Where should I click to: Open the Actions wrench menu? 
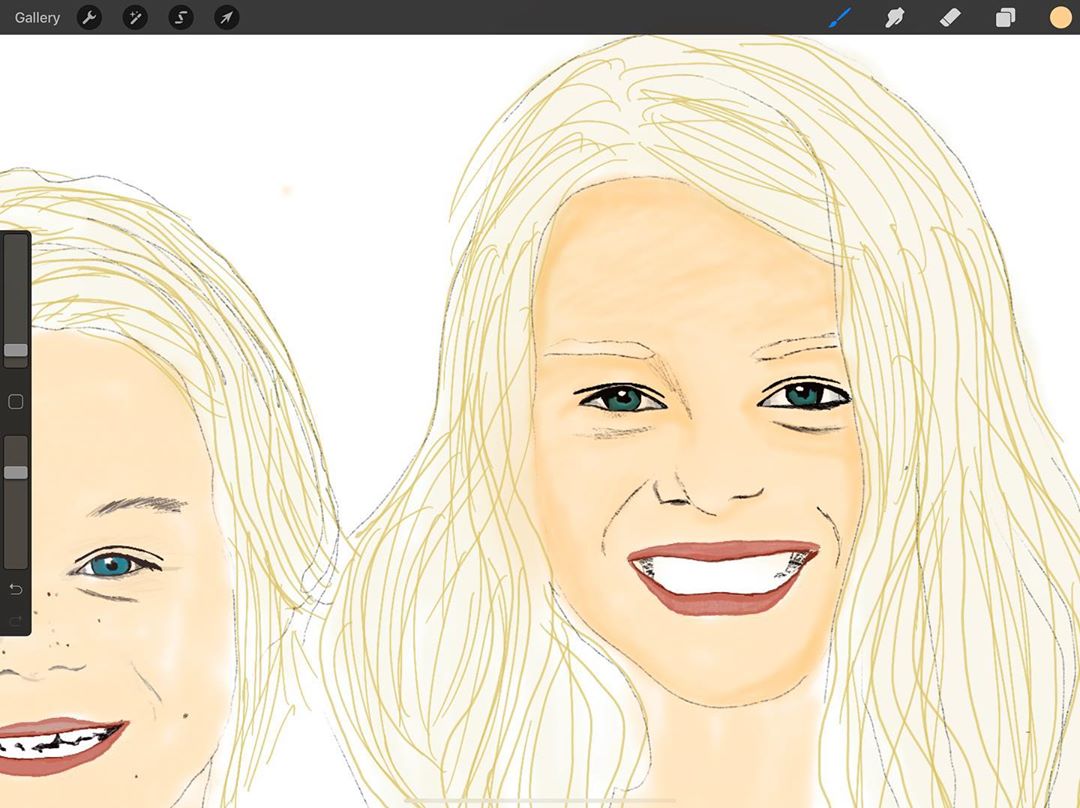tap(89, 17)
